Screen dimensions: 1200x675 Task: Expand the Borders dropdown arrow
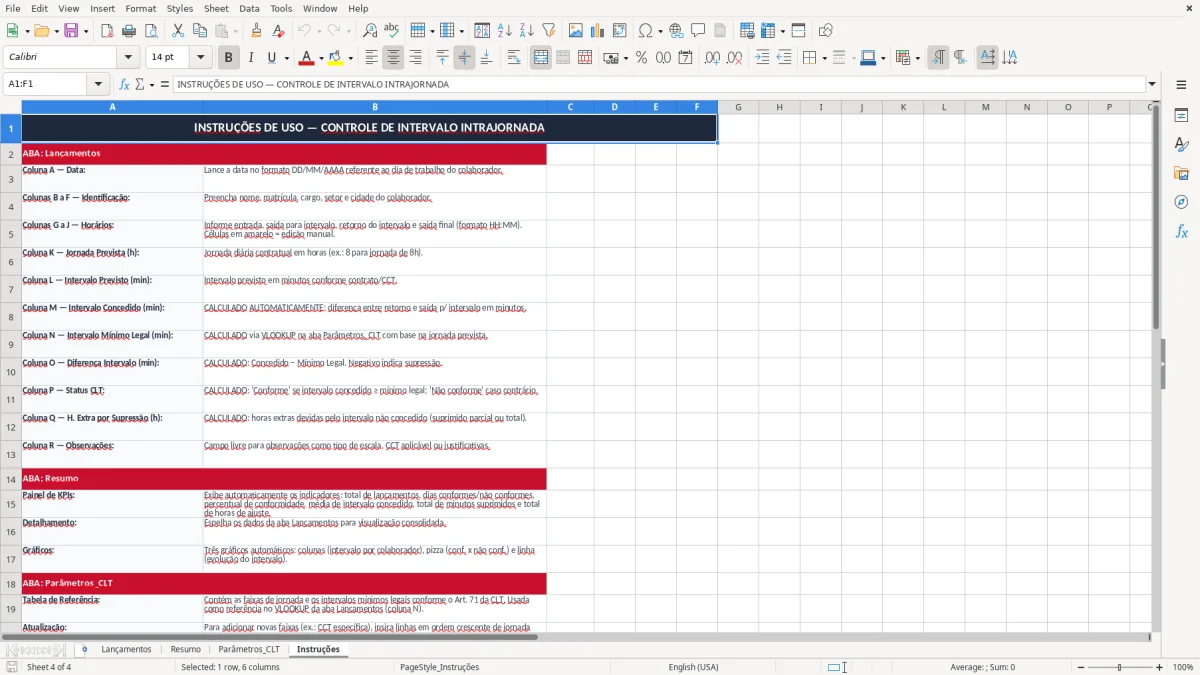click(x=824, y=58)
